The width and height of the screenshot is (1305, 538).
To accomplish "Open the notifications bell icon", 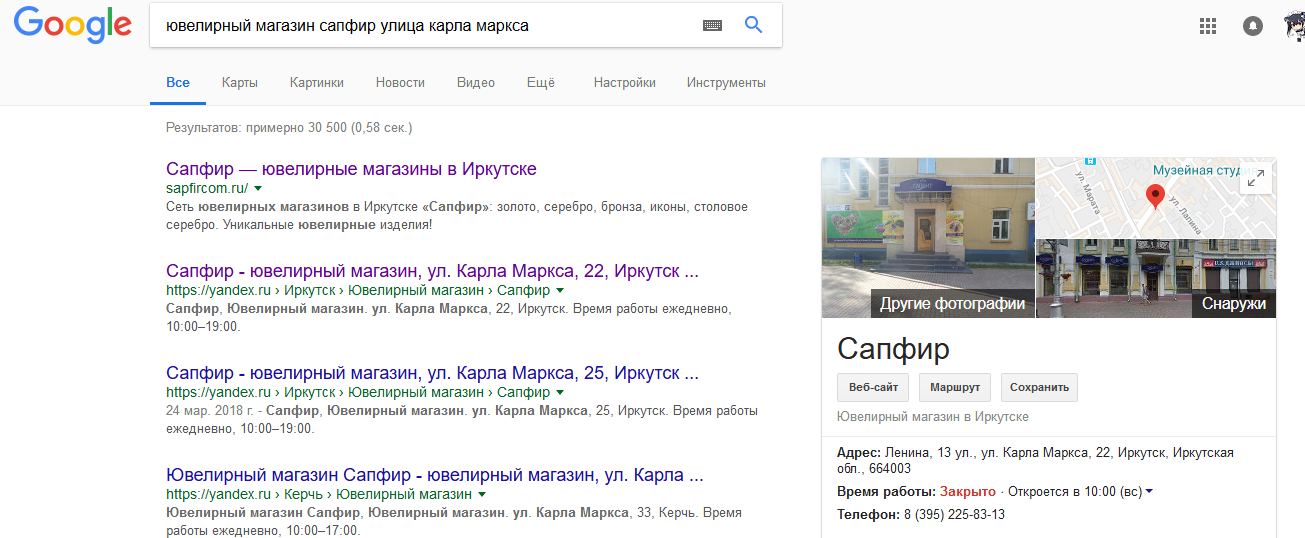I will [x=1252, y=26].
